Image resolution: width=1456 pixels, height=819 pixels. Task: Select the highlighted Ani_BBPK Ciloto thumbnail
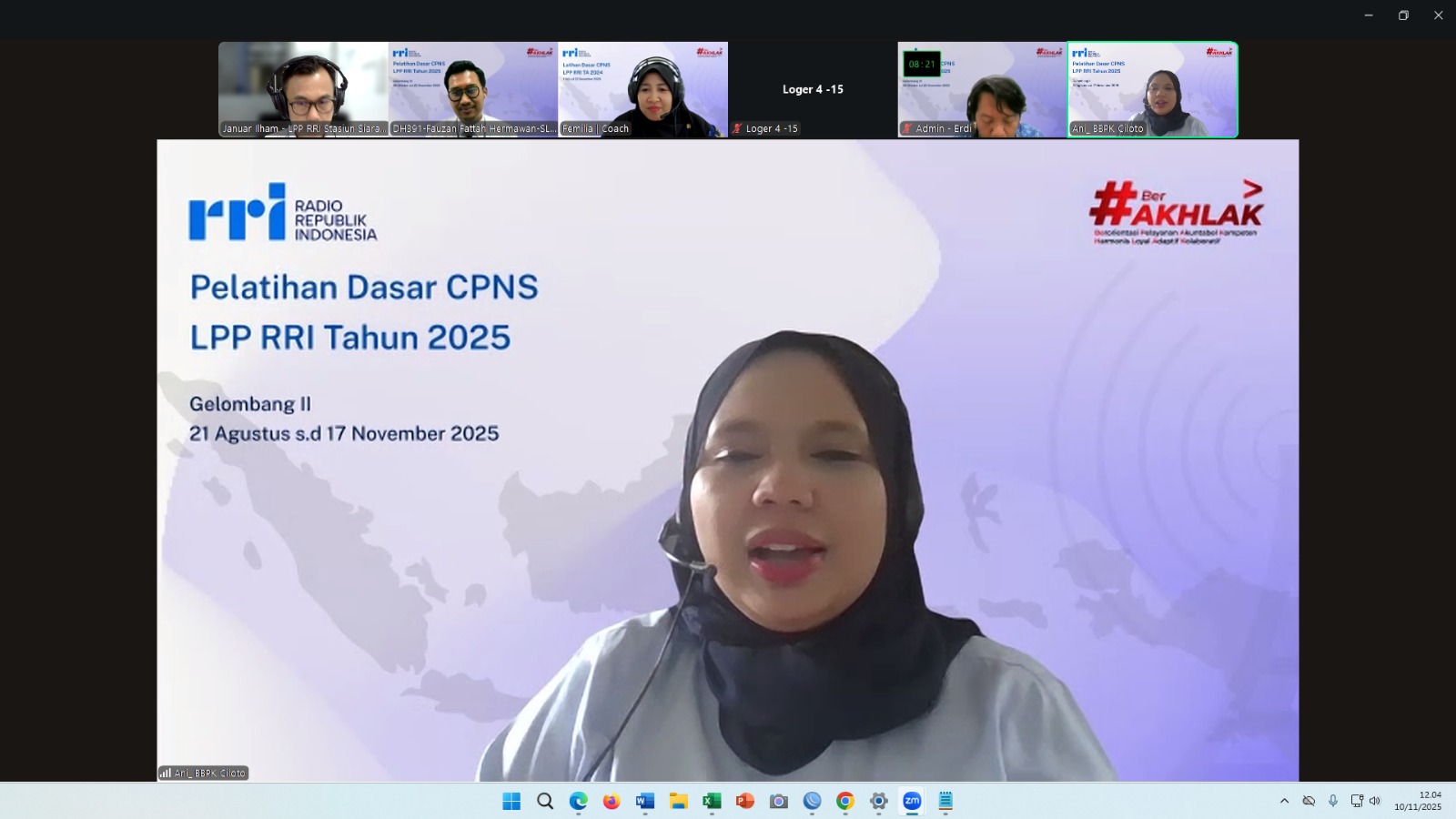pyautogui.click(x=1152, y=89)
